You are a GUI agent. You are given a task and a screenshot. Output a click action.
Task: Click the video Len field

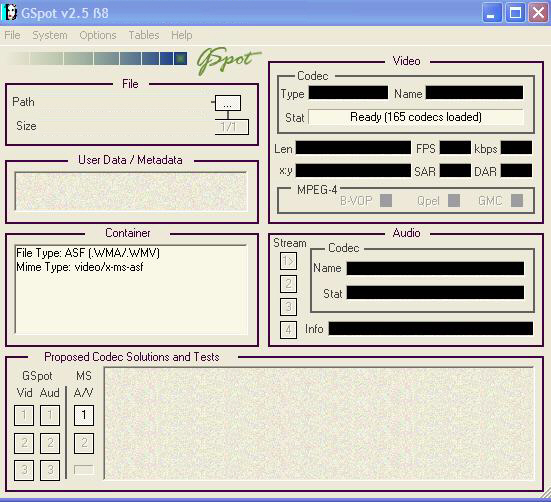(353, 148)
